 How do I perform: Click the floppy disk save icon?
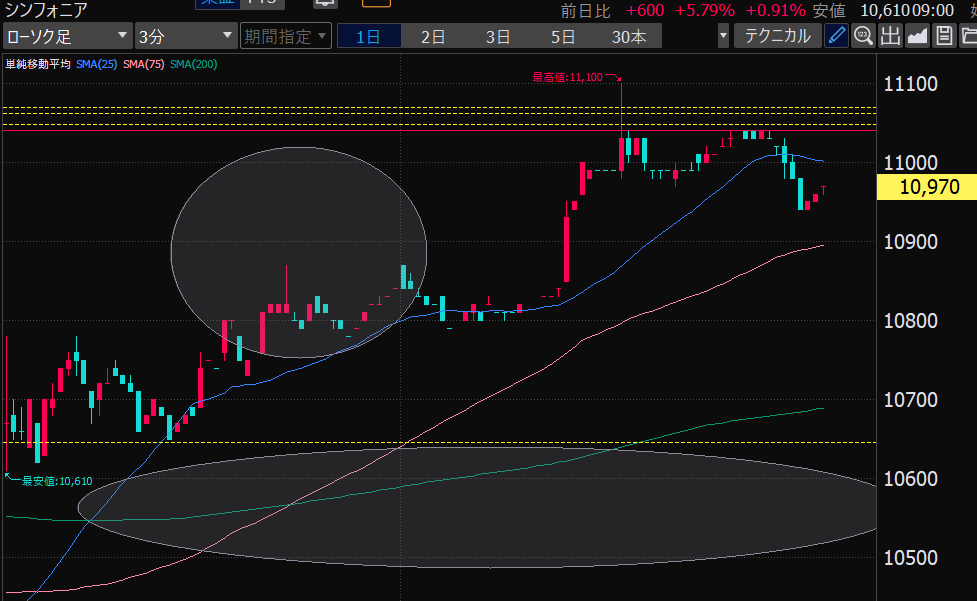click(943, 37)
